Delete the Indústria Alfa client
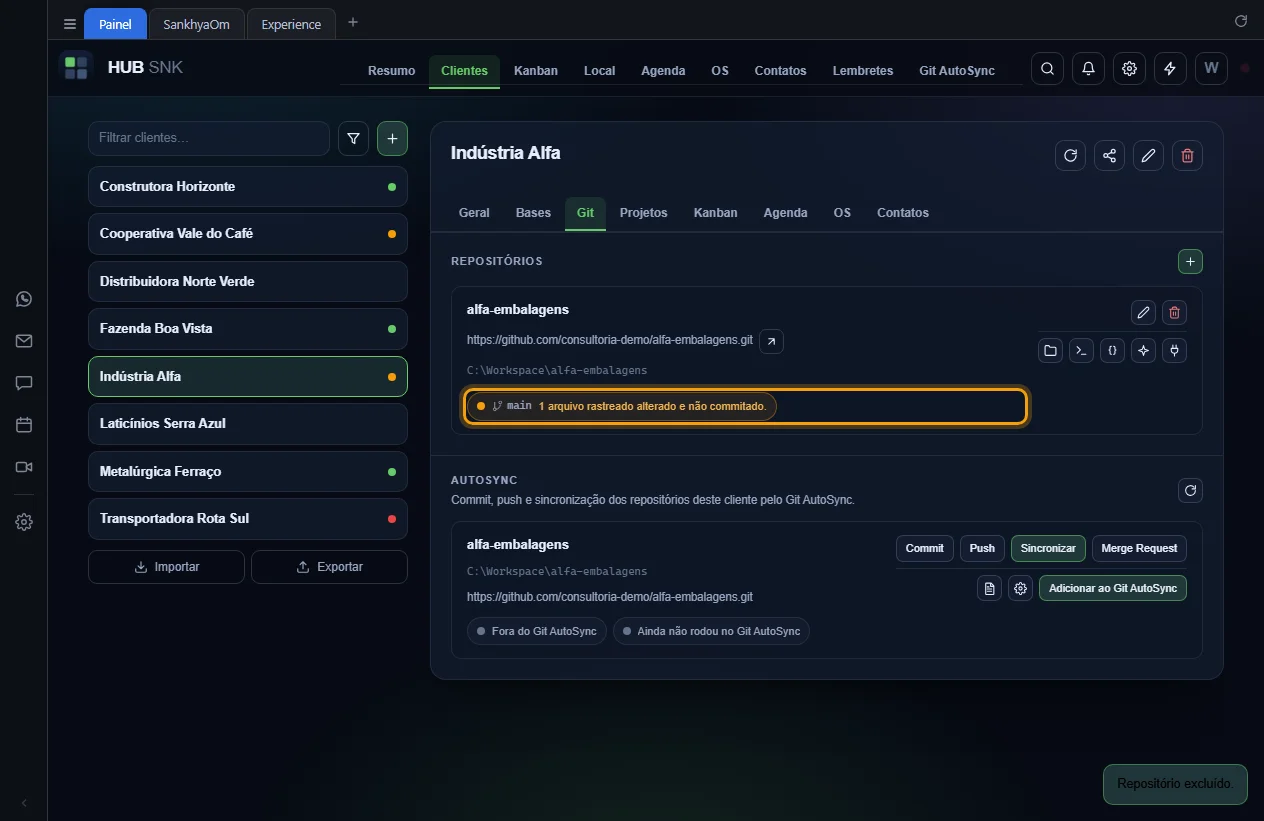The width and height of the screenshot is (1264, 821). point(1187,155)
